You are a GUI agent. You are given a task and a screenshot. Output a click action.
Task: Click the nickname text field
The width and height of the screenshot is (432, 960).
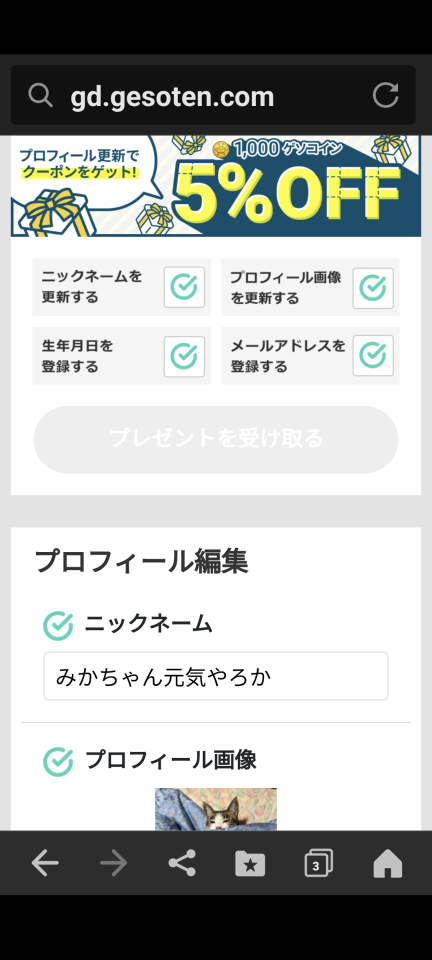coord(216,676)
